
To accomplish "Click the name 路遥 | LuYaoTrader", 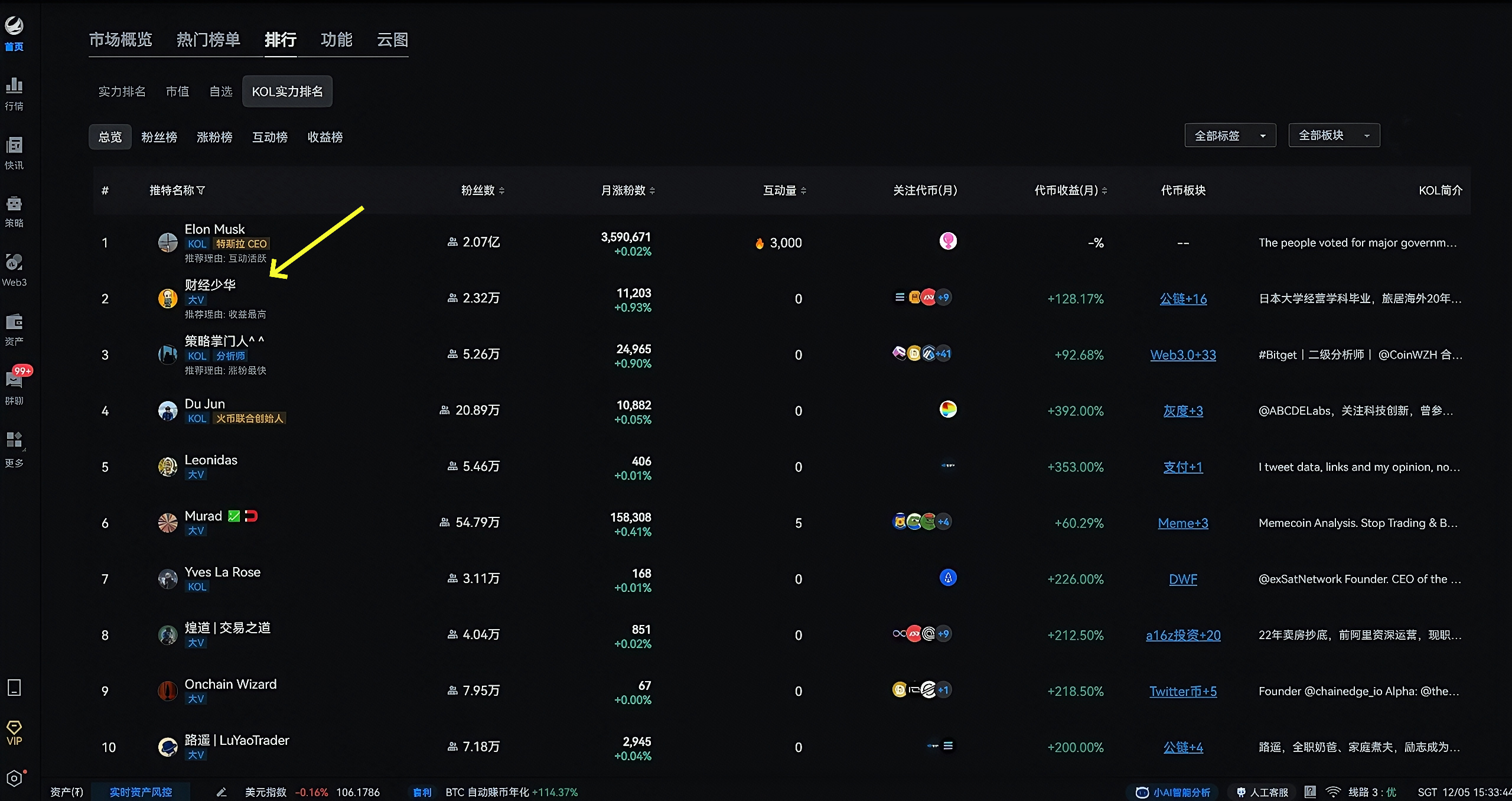I will (237, 740).
